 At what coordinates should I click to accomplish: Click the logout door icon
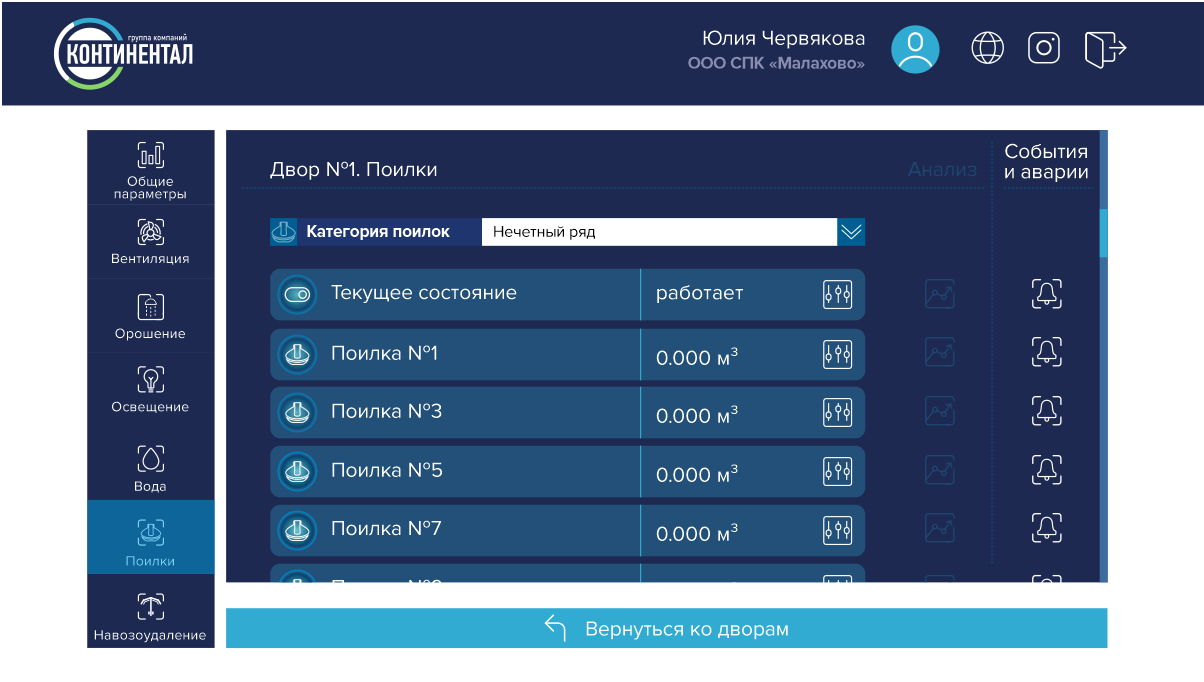pyautogui.click(x=1105, y=47)
